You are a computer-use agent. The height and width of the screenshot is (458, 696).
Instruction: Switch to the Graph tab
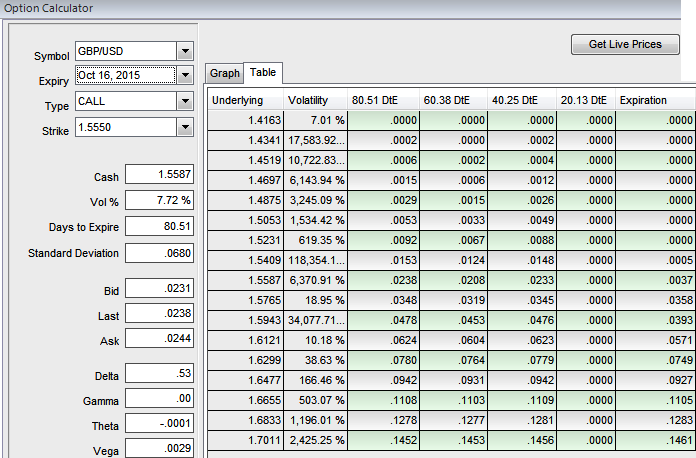point(224,73)
